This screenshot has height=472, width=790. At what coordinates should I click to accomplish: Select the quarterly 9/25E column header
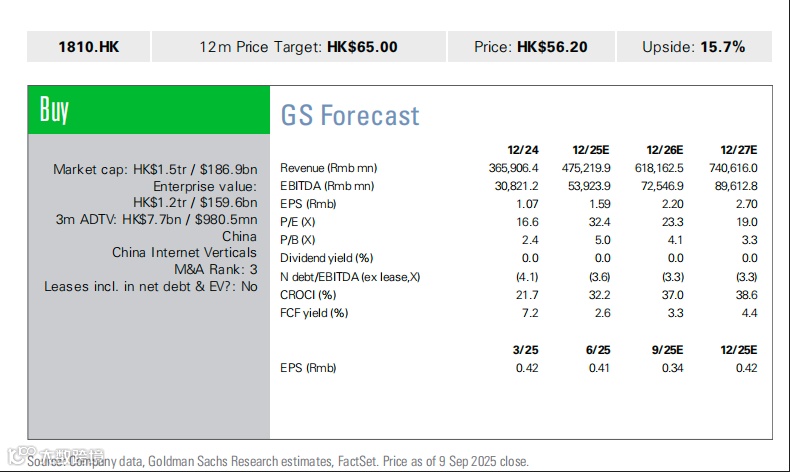[666, 350]
